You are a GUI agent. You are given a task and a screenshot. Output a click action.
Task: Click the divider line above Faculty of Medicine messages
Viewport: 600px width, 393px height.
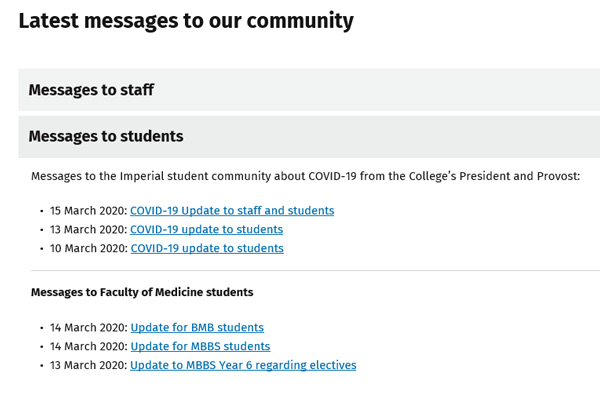[315, 271]
